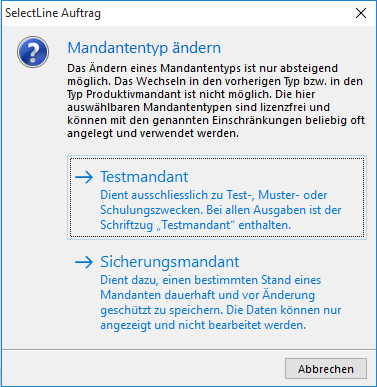Click the Mandantentyp ändern heading
Image resolution: width=377 pixels, height=387 pixels.
[x=144, y=48]
